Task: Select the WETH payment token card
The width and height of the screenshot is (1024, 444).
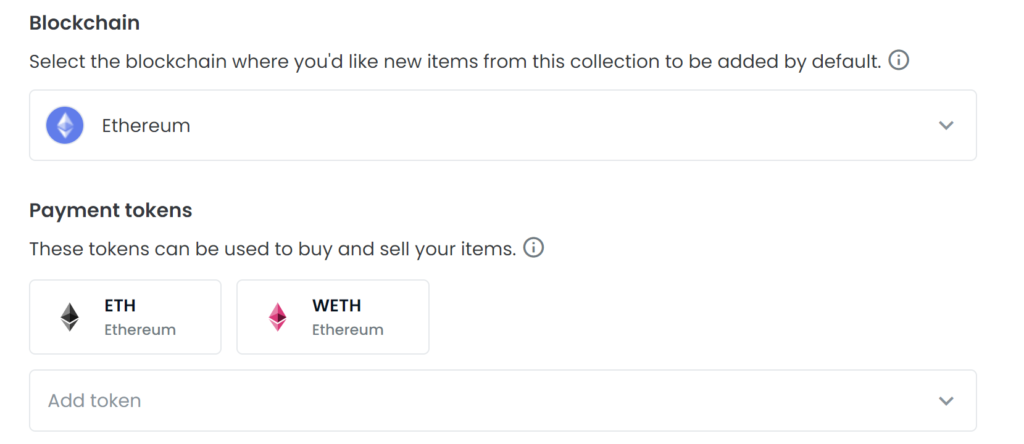Action: (333, 317)
